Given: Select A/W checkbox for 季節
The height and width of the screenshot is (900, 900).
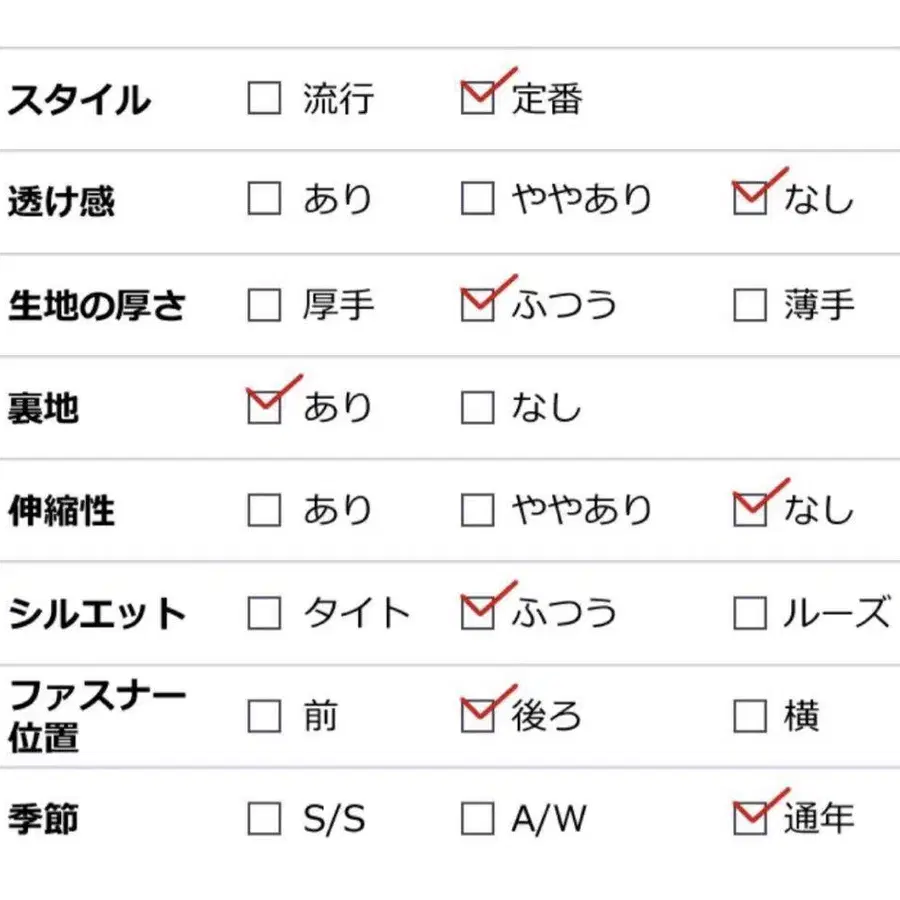Looking at the screenshot, I should click(x=477, y=819).
